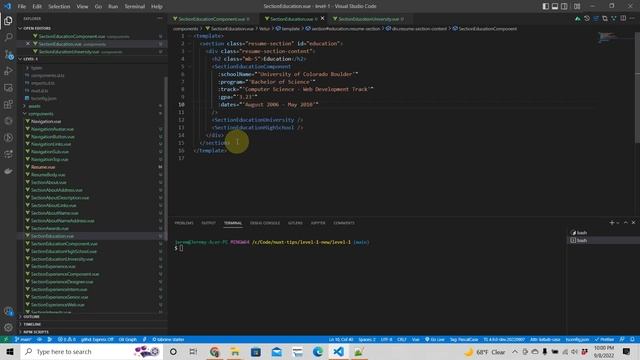Toggle the secondary side bar layout button
The width and height of the screenshot is (640, 360).
(x=564, y=6)
